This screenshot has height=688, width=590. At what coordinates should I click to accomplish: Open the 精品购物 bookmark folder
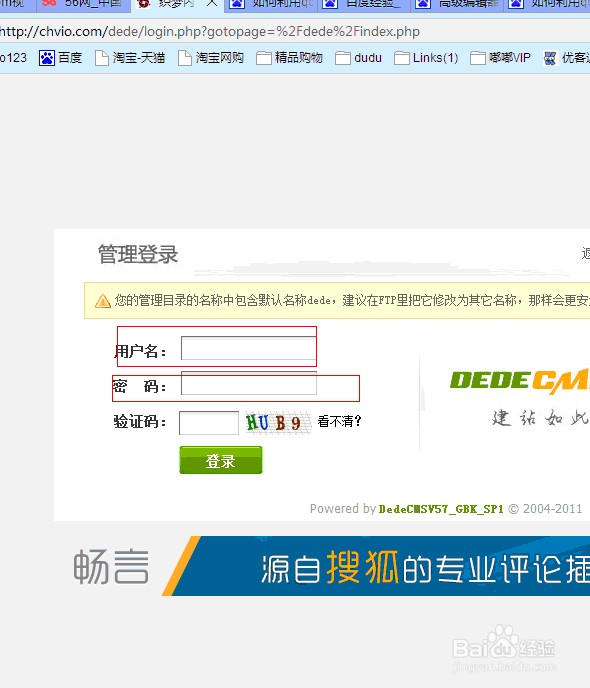[289, 58]
